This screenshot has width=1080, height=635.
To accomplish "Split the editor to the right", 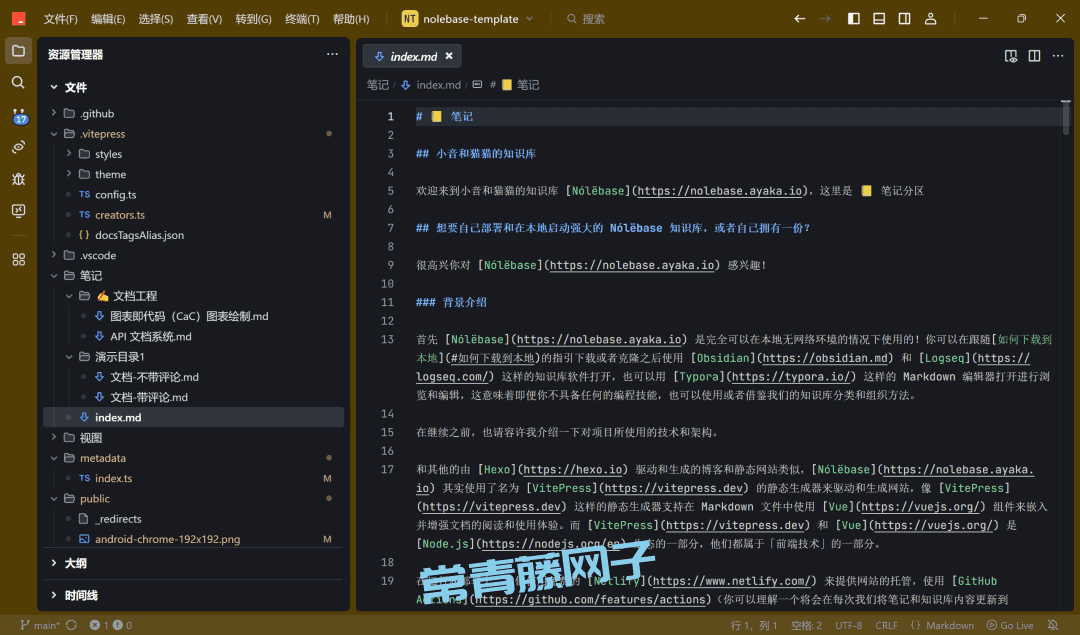I will click(x=1035, y=56).
